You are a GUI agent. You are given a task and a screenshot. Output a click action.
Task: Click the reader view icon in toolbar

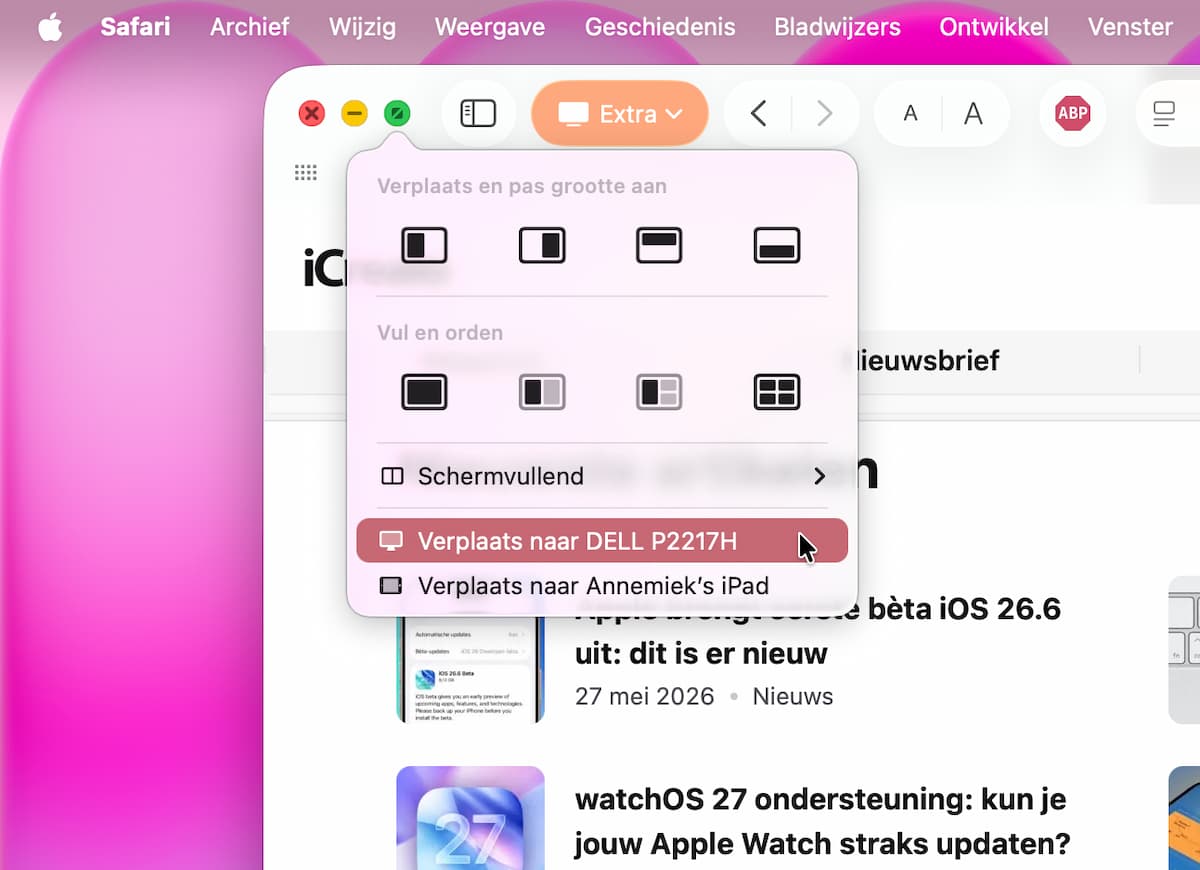pos(1164,113)
